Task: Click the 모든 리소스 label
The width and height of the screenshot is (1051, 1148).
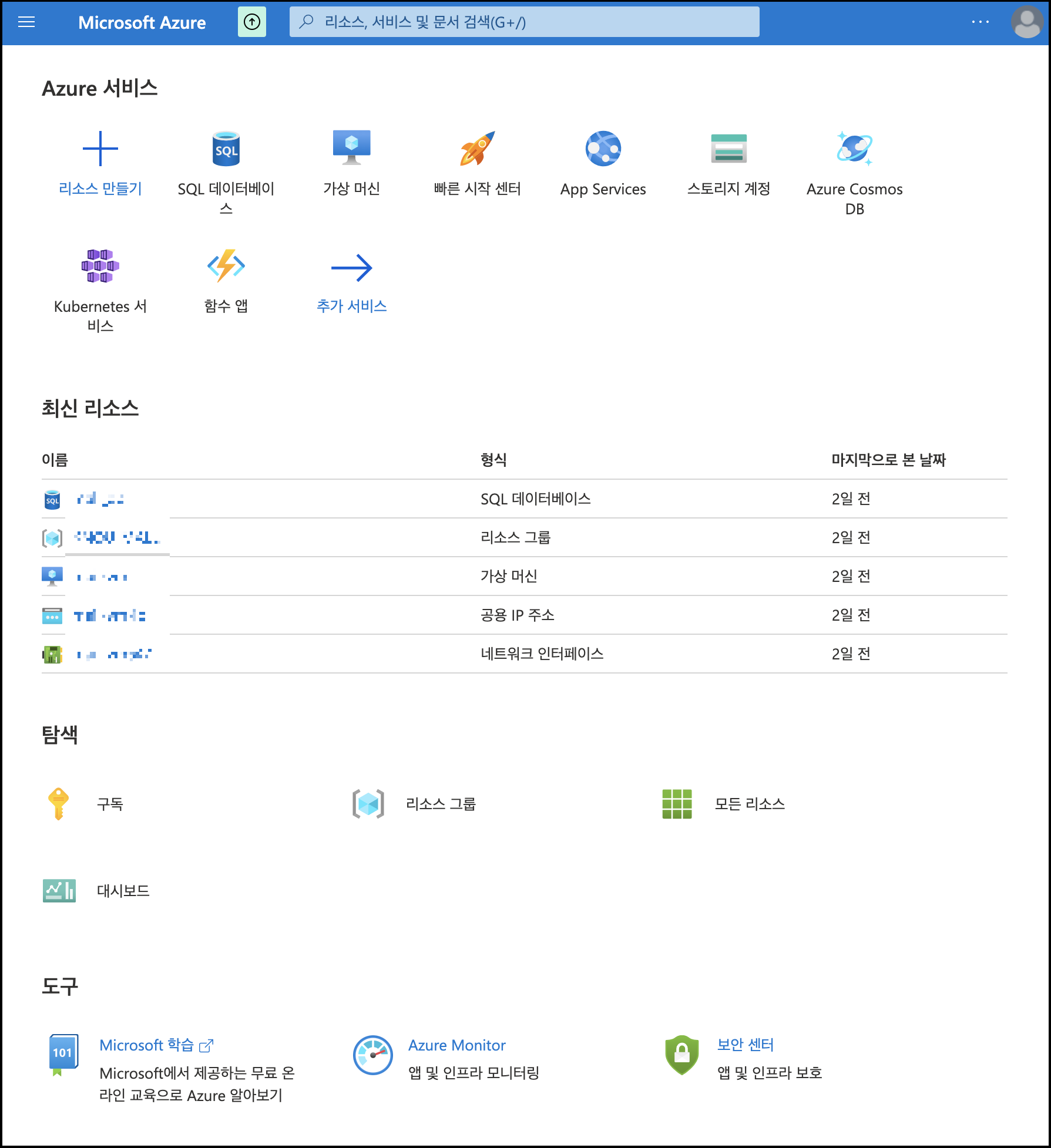Action: (750, 804)
